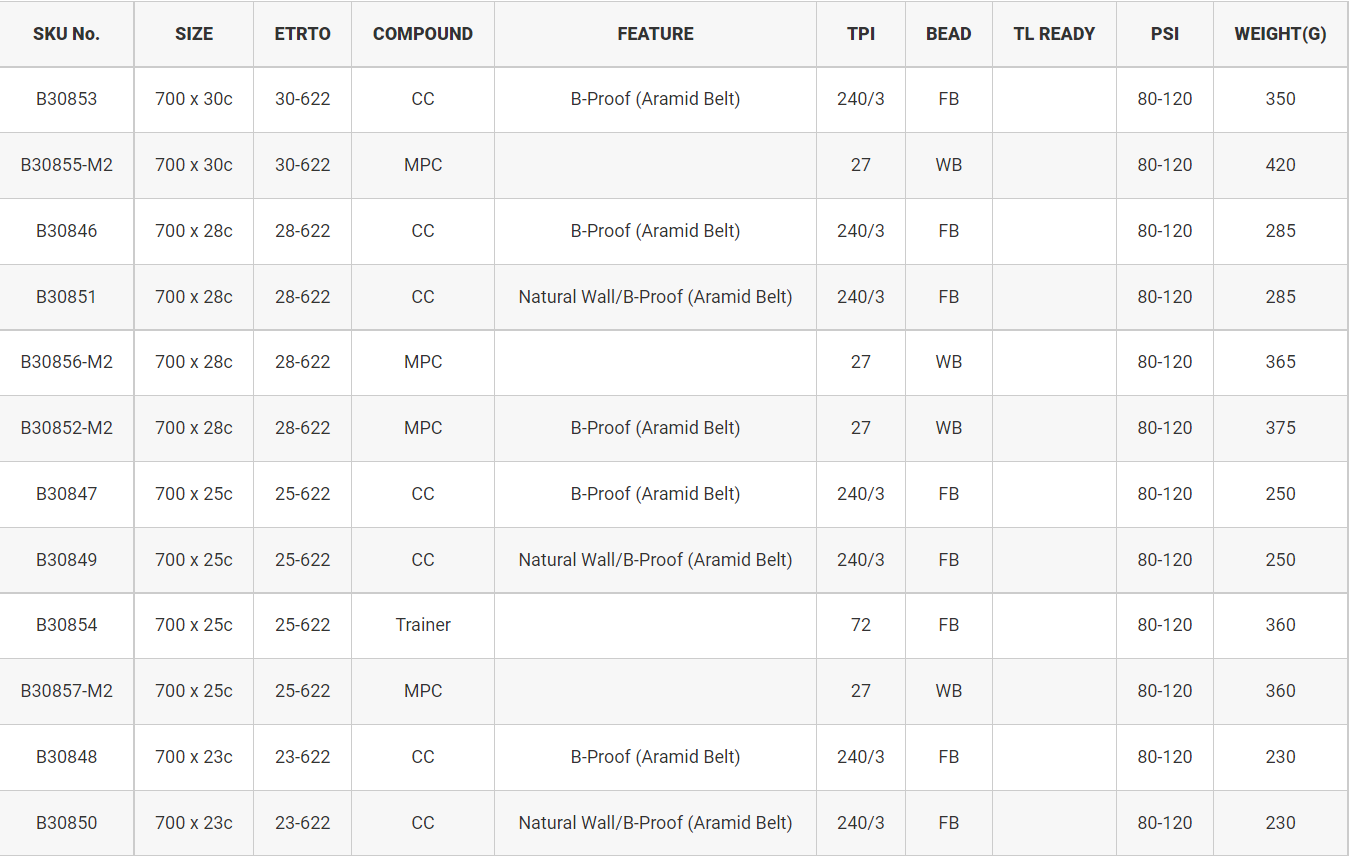
Task: Click the SKU No. column header
Action: click(x=66, y=34)
